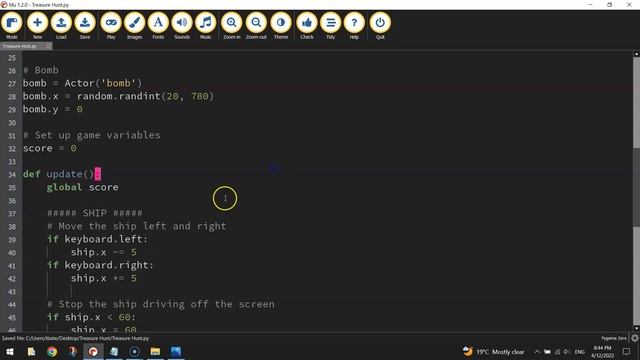This screenshot has height=360, width=640.
Task: Click the ENG language indicator
Action: tap(580, 352)
